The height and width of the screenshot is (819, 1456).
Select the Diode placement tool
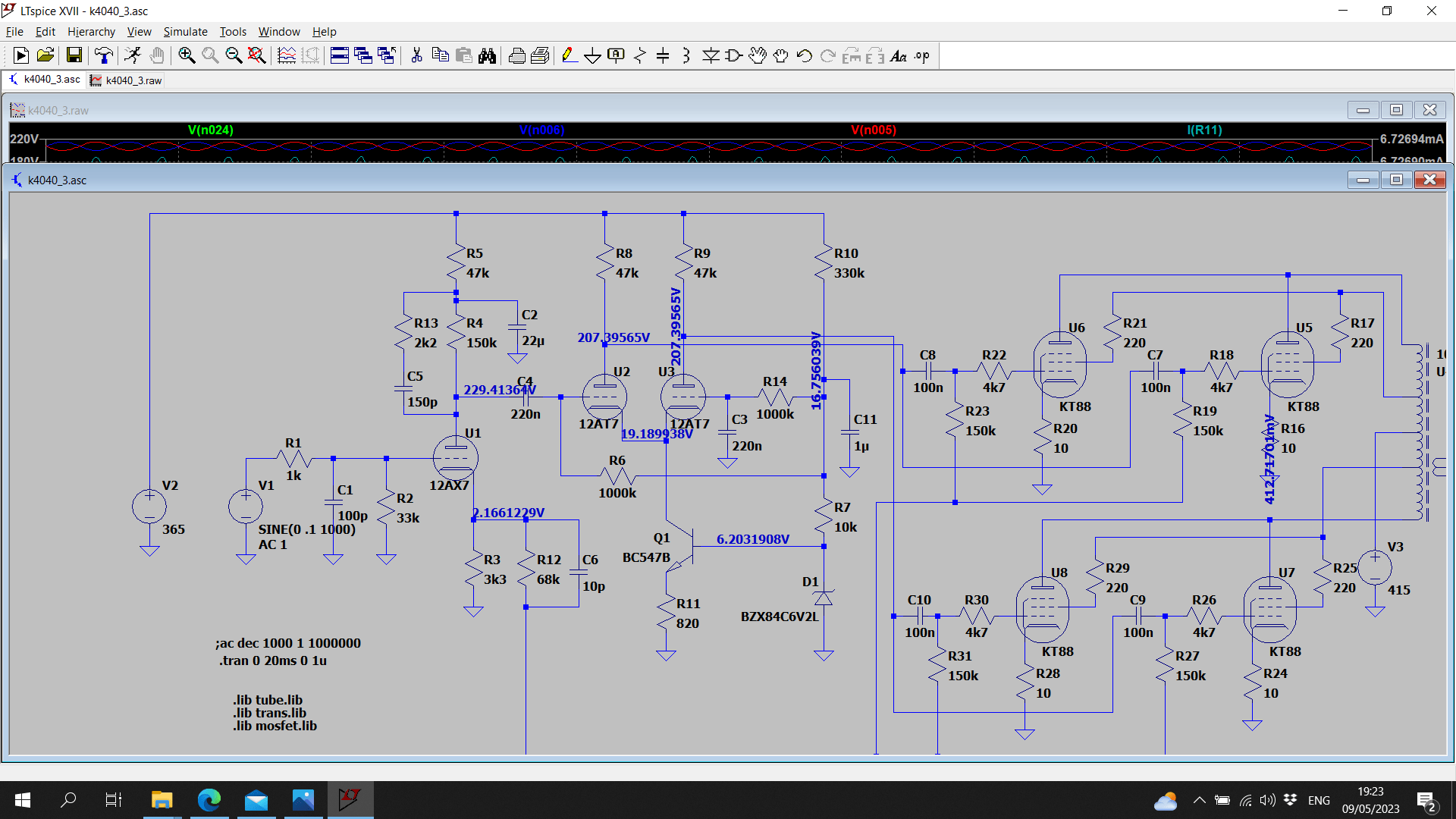711,55
